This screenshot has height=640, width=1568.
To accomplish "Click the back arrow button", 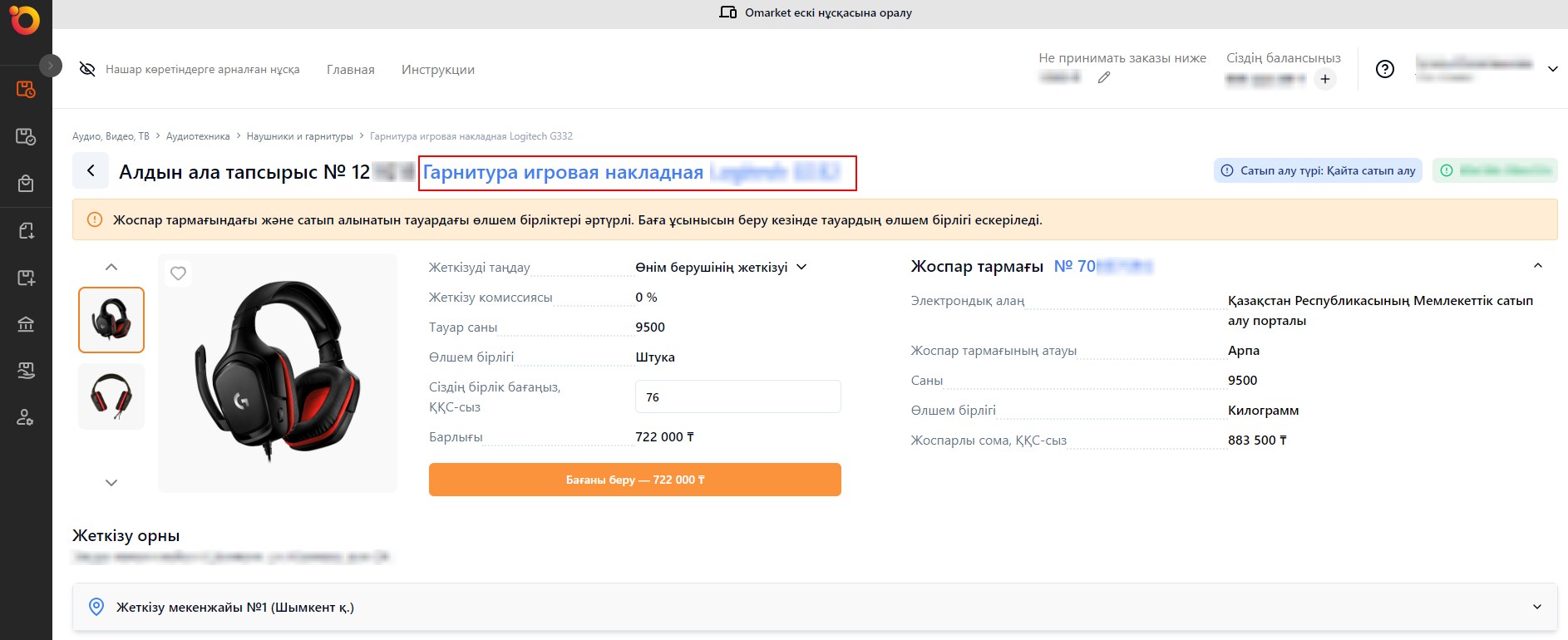I will click(x=90, y=170).
